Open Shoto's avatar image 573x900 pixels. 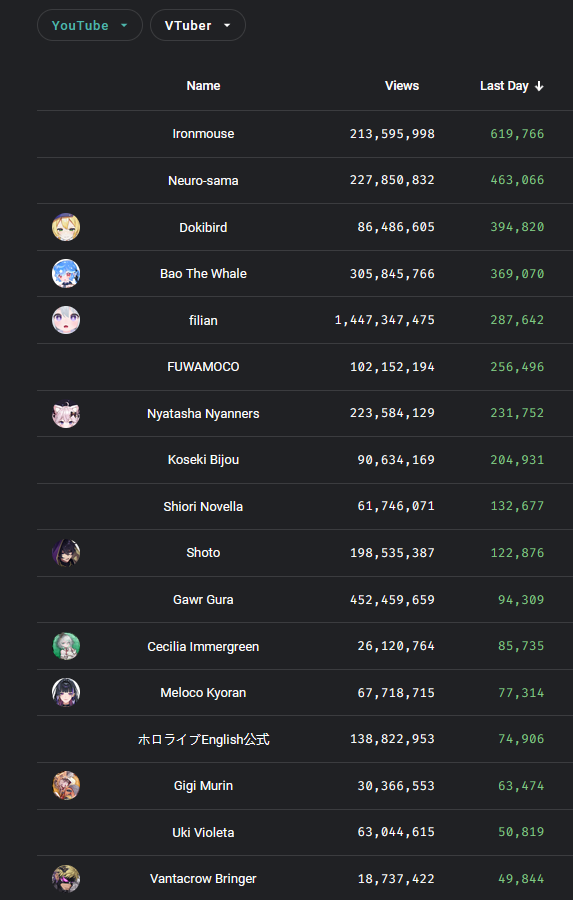66,553
